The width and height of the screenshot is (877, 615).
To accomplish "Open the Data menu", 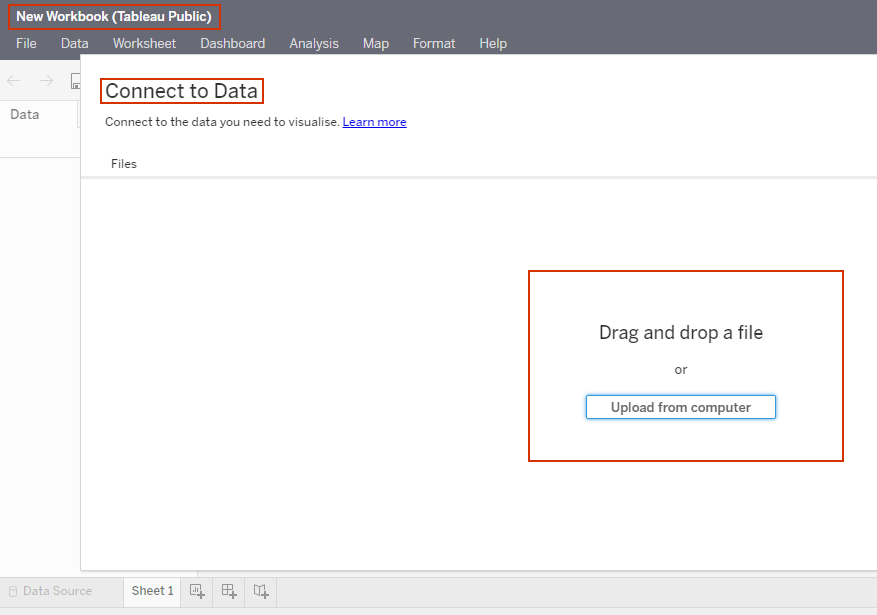I will point(74,44).
